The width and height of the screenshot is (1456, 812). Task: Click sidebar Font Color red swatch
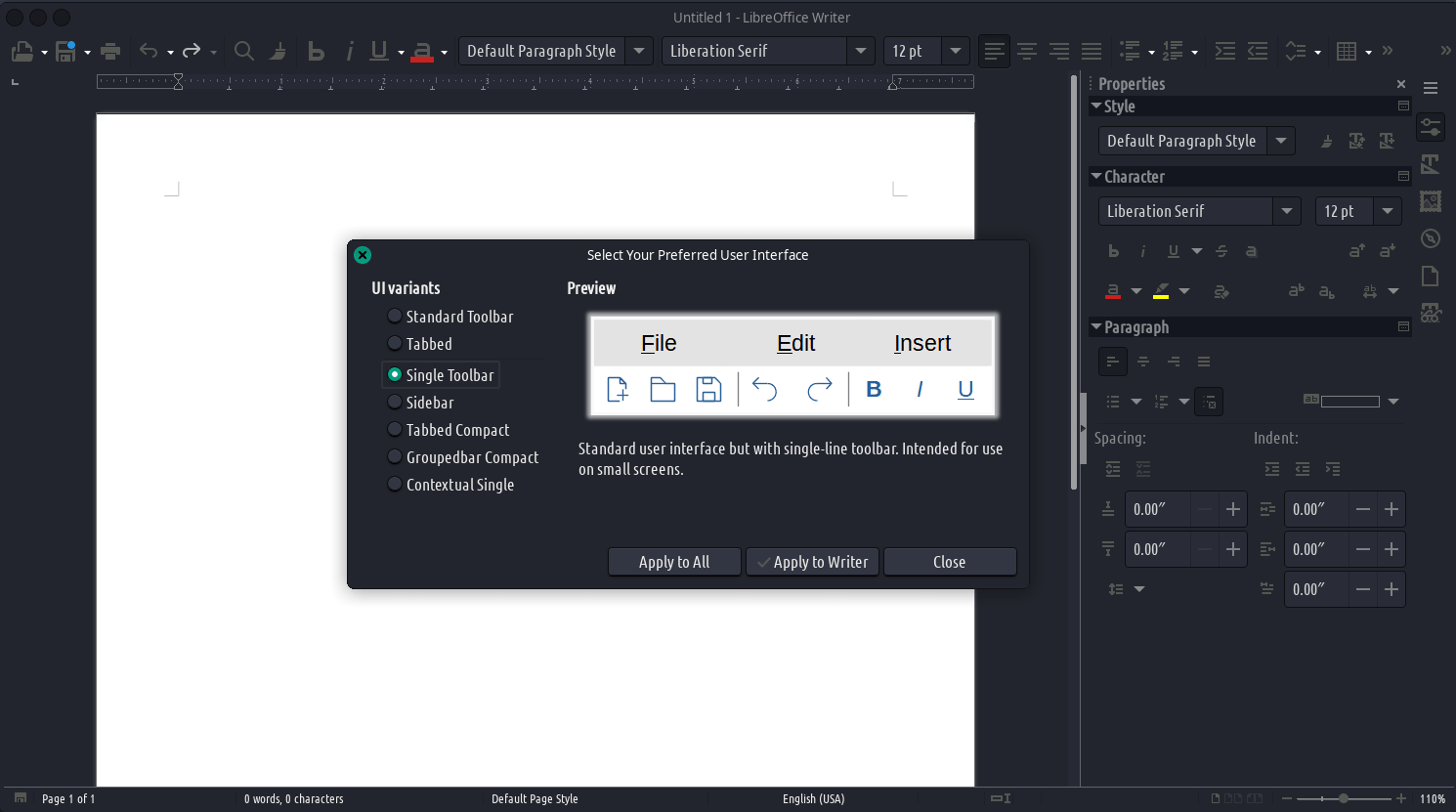coord(1113,290)
